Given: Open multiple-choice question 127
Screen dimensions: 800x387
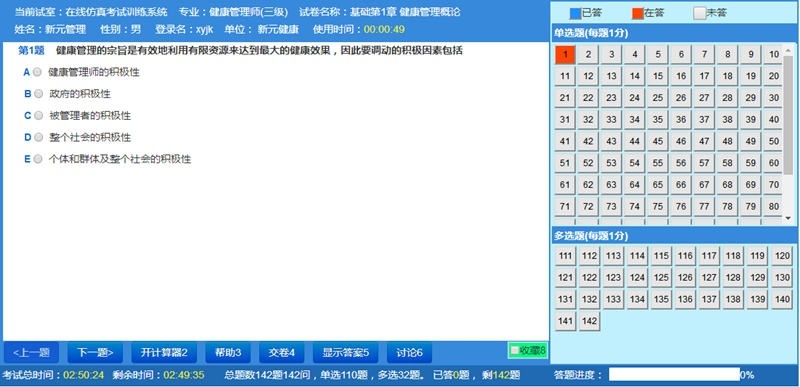Looking at the screenshot, I should coord(709,278).
